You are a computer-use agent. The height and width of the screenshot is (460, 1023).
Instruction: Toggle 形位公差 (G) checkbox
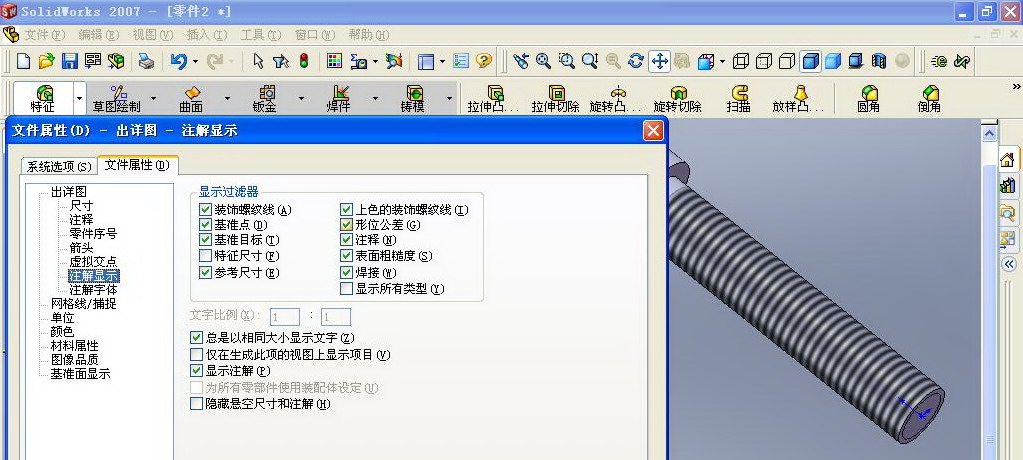pyautogui.click(x=346, y=224)
